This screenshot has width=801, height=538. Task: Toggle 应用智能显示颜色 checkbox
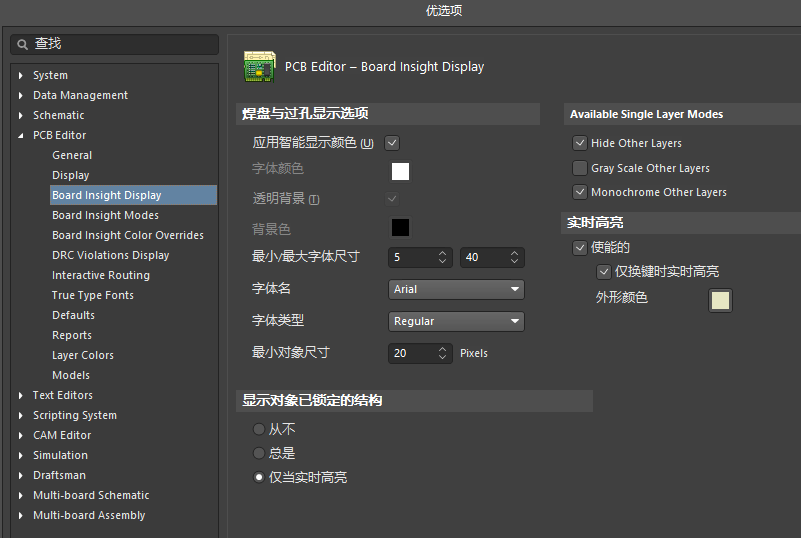pyautogui.click(x=392, y=143)
